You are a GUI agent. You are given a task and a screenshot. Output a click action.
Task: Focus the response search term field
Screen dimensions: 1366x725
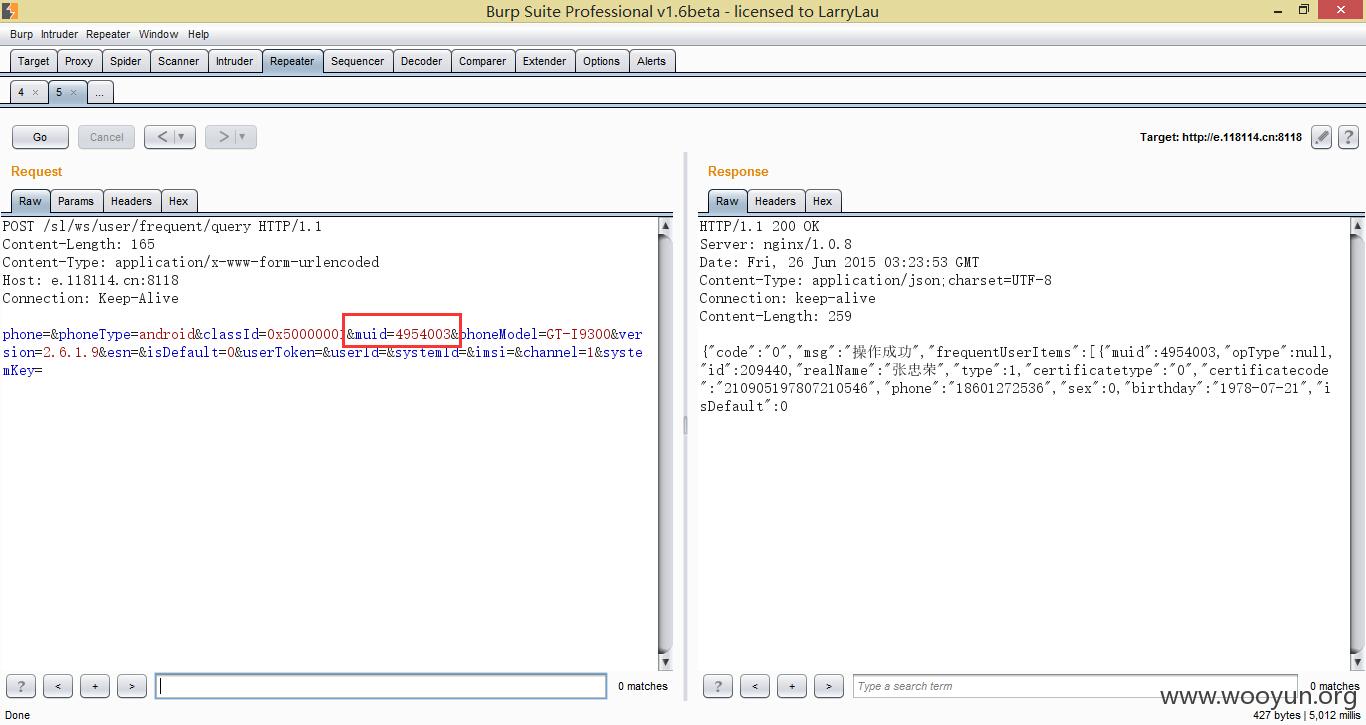(1075, 686)
